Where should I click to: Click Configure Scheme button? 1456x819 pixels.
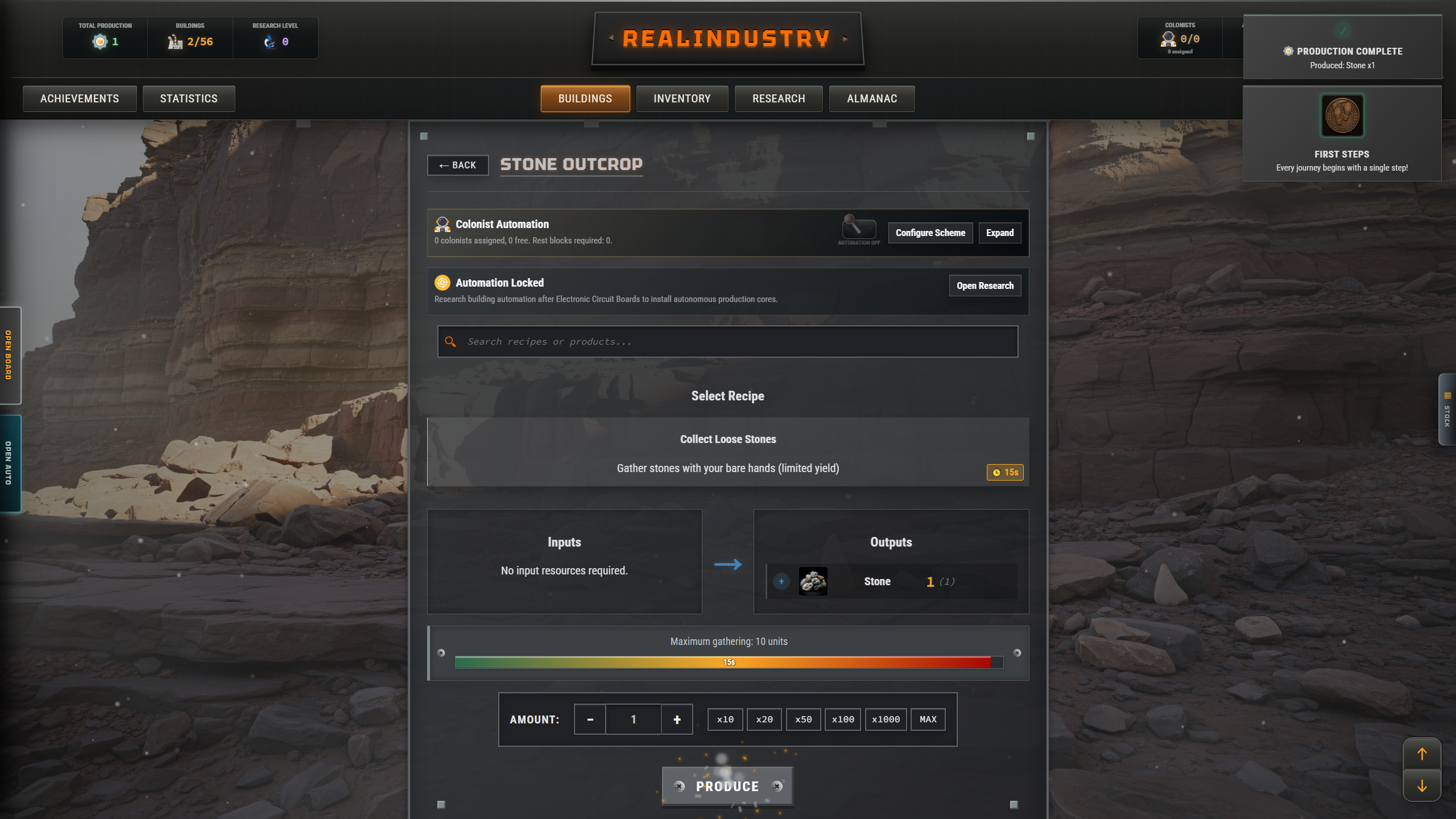tap(930, 233)
